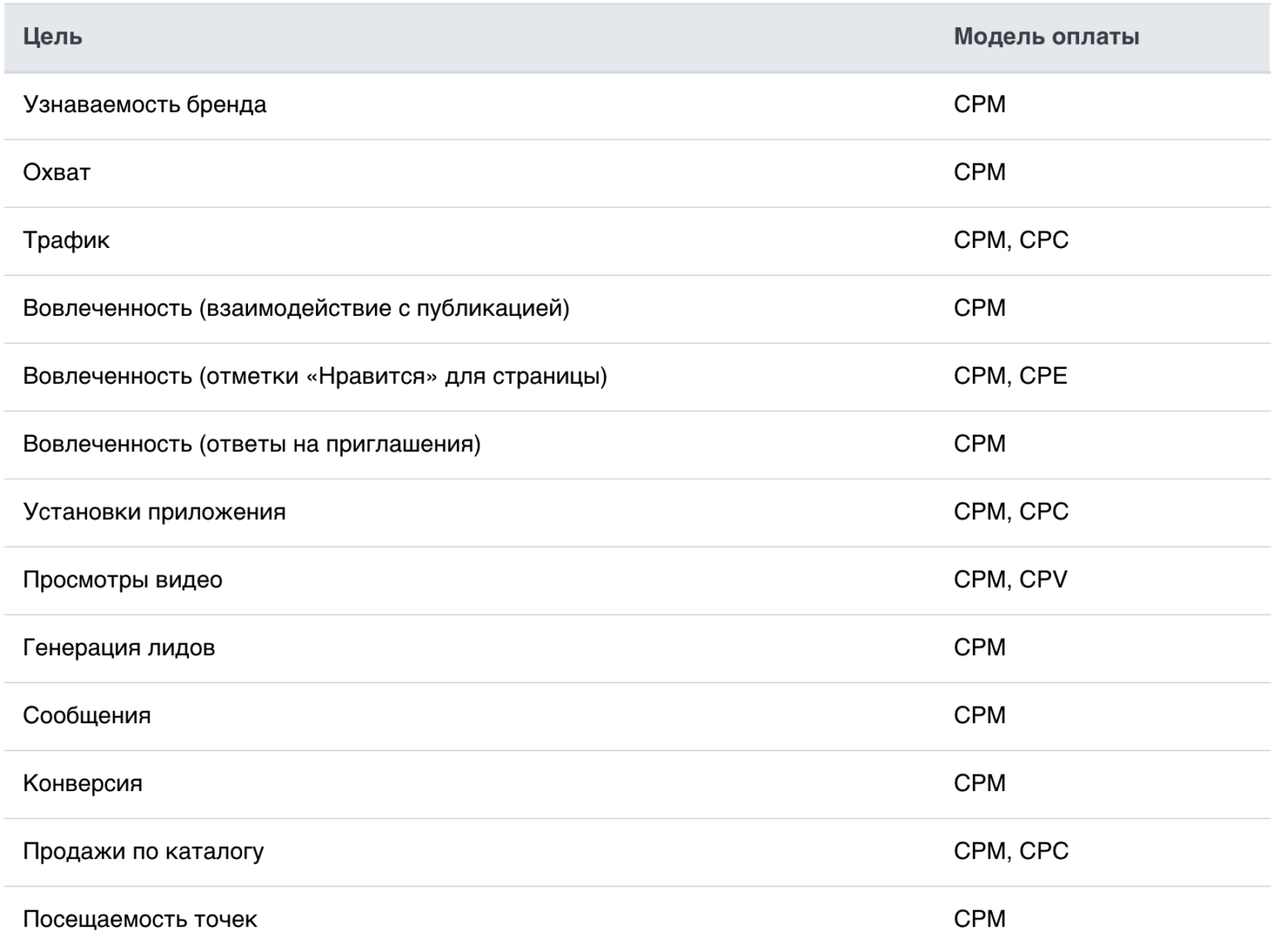Click the "CPM, CPV" payment model cell
Viewport: 1274px width, 952px height.
1009,580
